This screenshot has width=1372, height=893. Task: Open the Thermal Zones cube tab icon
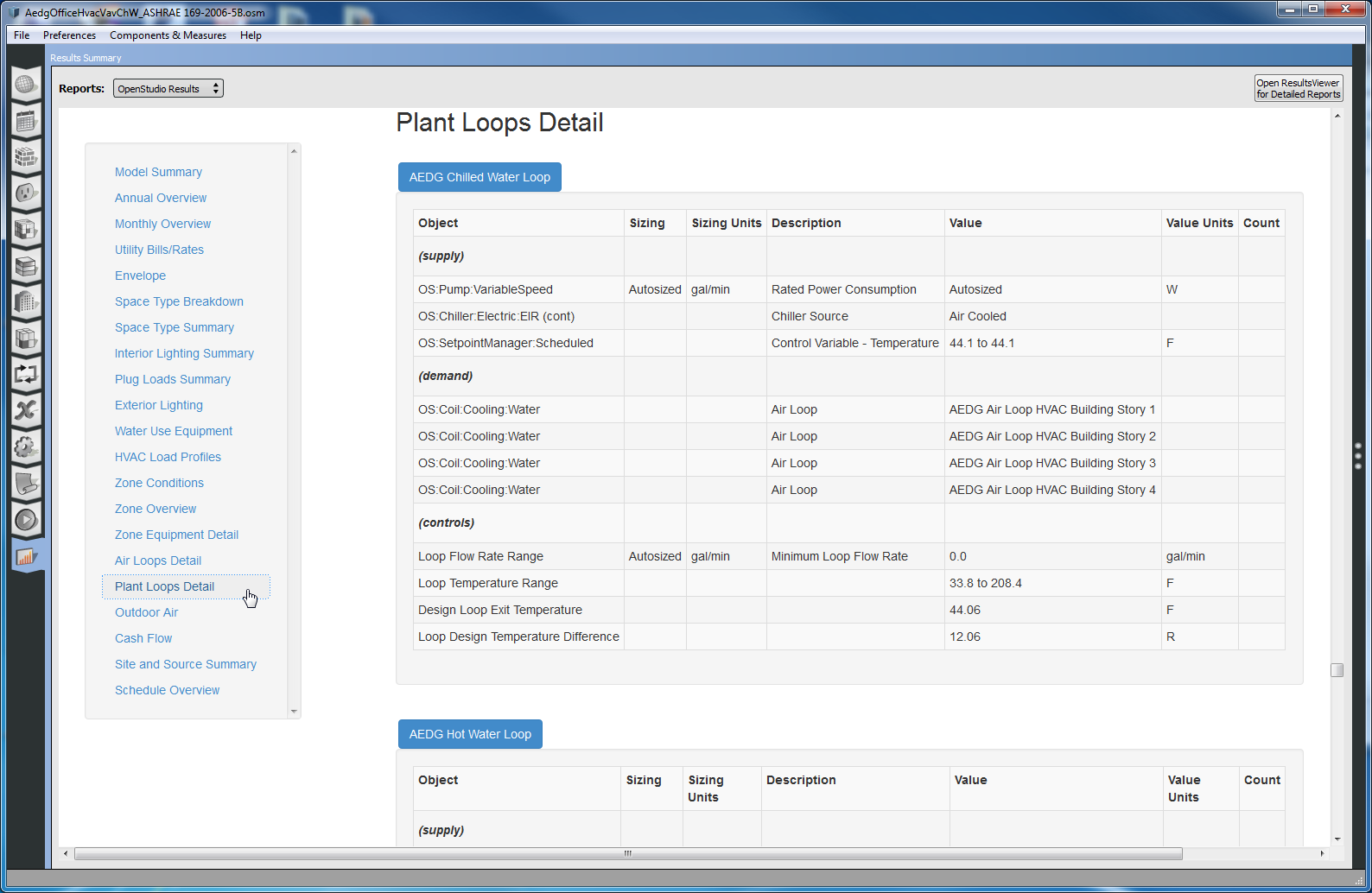26,338
